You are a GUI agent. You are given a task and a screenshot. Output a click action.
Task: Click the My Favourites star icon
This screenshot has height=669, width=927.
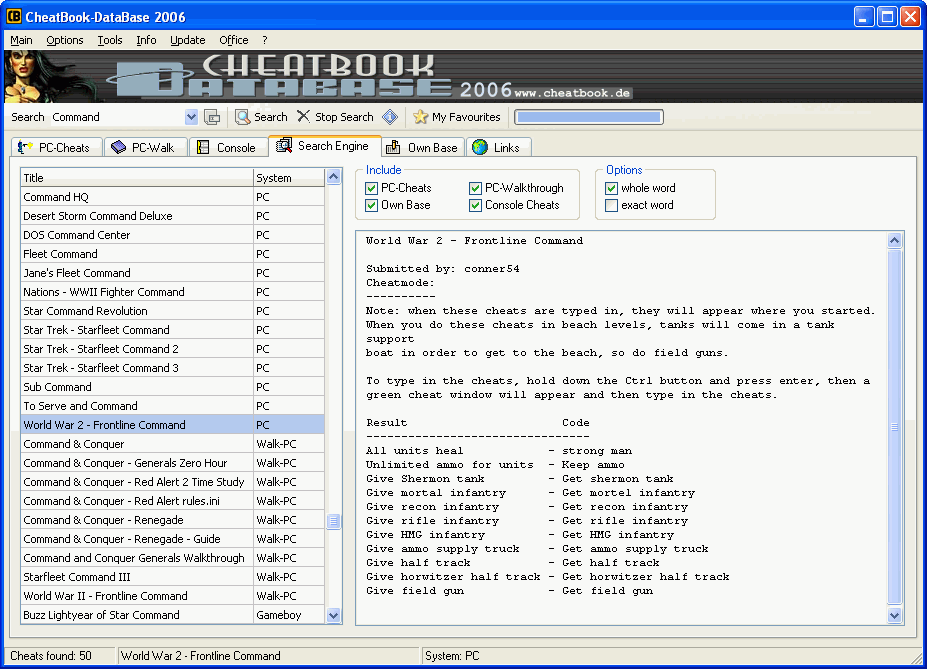421,117
